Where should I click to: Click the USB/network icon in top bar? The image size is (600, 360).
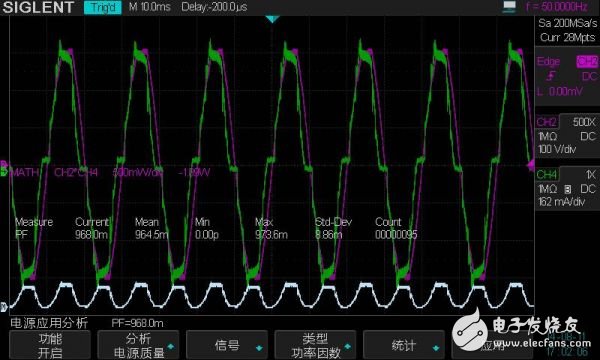click(509, 7)
